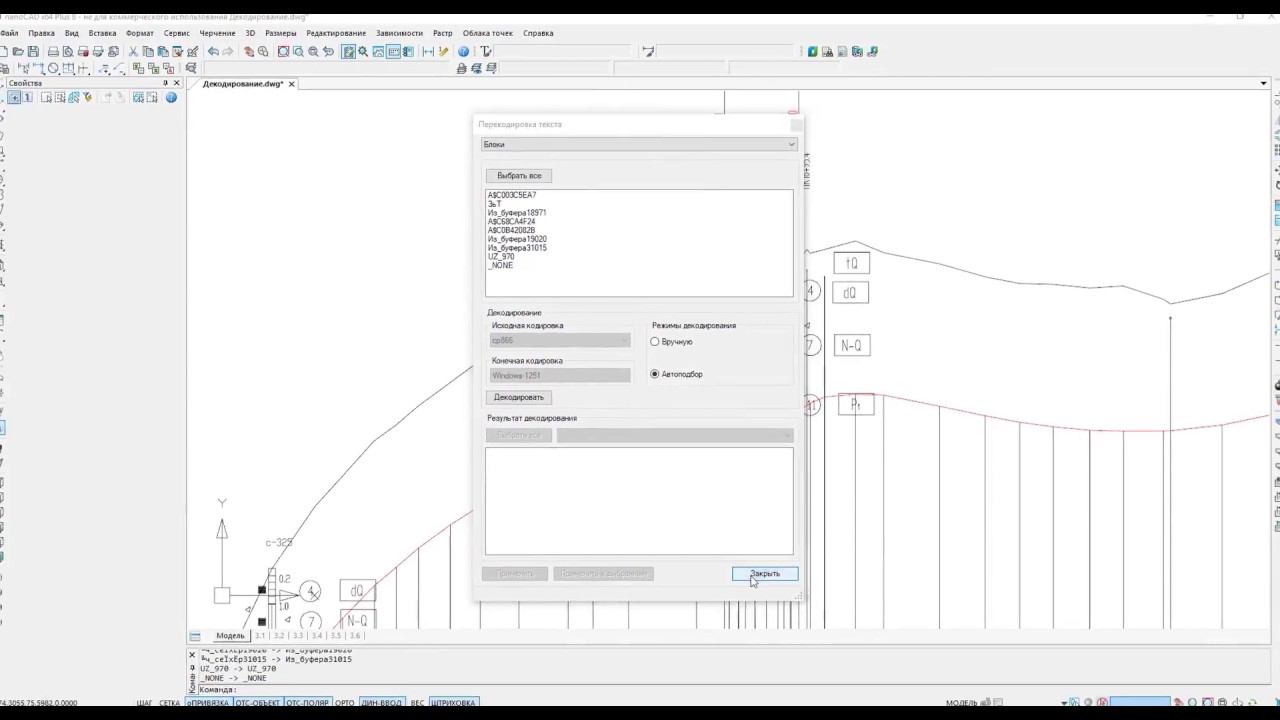Screen dimensions: 1280x720
Task: Expand the Блоки object type dropdown
Action: pos(639,144)
